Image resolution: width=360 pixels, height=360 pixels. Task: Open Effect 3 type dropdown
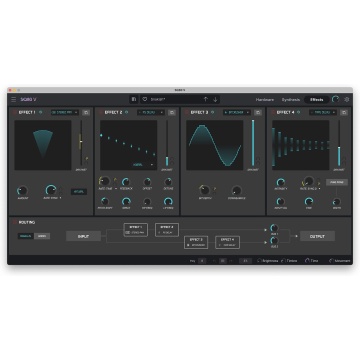pyautogui.click(x=237, y=113)
